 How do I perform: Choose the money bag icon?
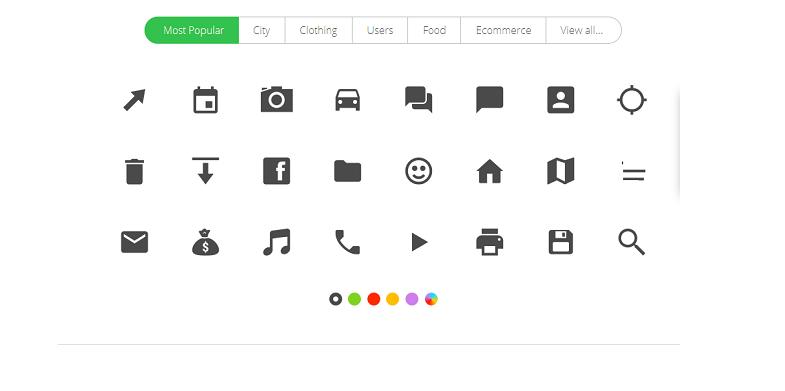(x=205, y=242)
